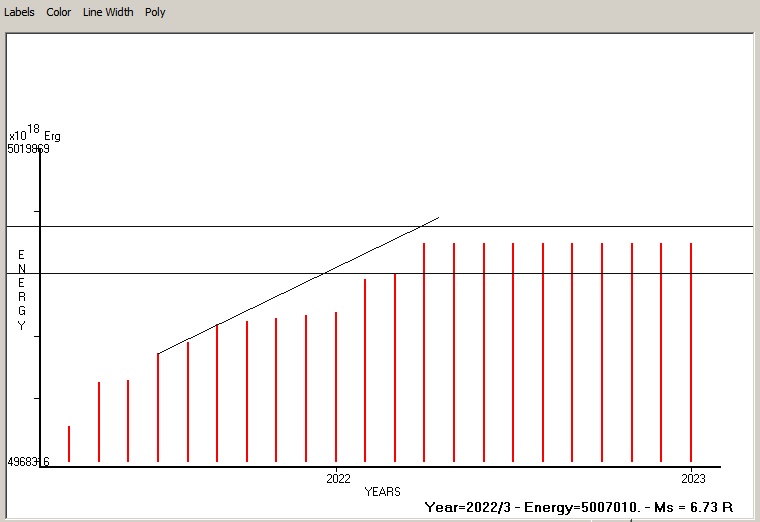Click the red bar above the 2022 tick
Viewport: 760px width, 522px height.
(336, 390)
